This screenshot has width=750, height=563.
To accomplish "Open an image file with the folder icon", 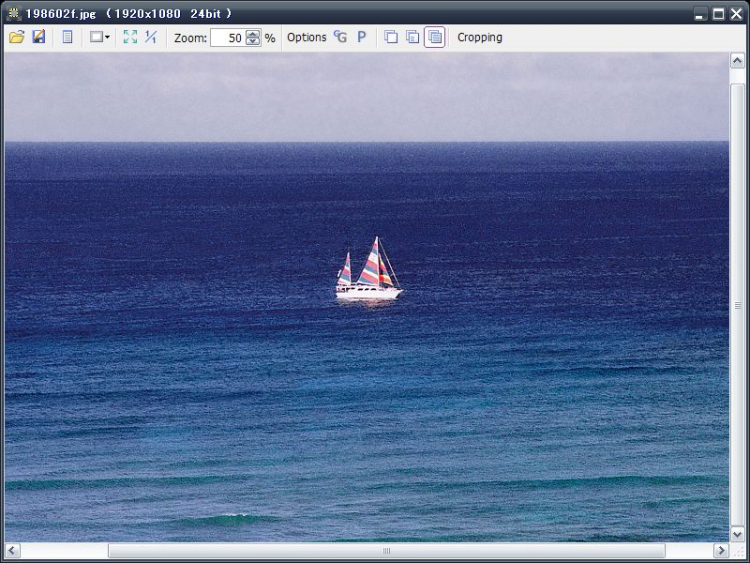I will (17, 37).
